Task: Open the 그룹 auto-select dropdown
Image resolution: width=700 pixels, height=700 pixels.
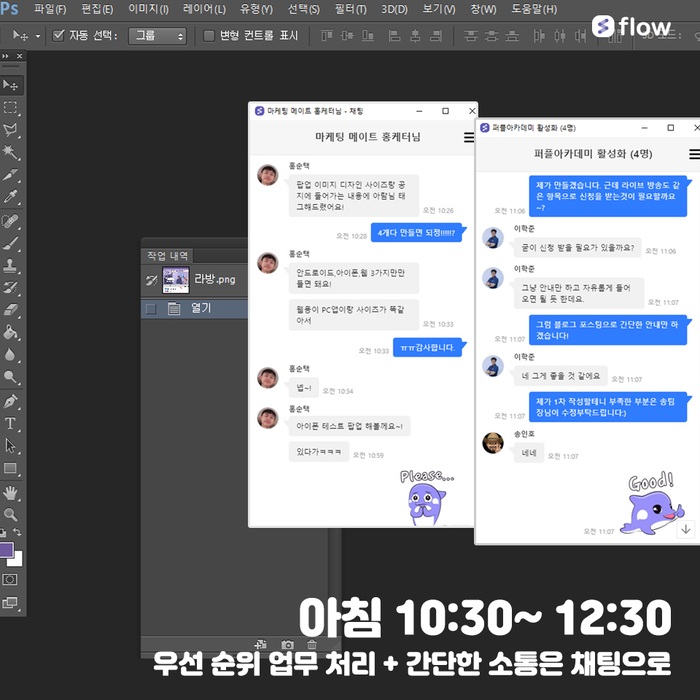Action: coord(158,36)
